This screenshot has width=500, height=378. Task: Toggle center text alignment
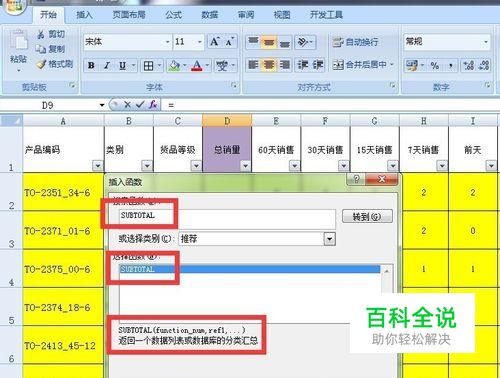click(x=269, y=65)
